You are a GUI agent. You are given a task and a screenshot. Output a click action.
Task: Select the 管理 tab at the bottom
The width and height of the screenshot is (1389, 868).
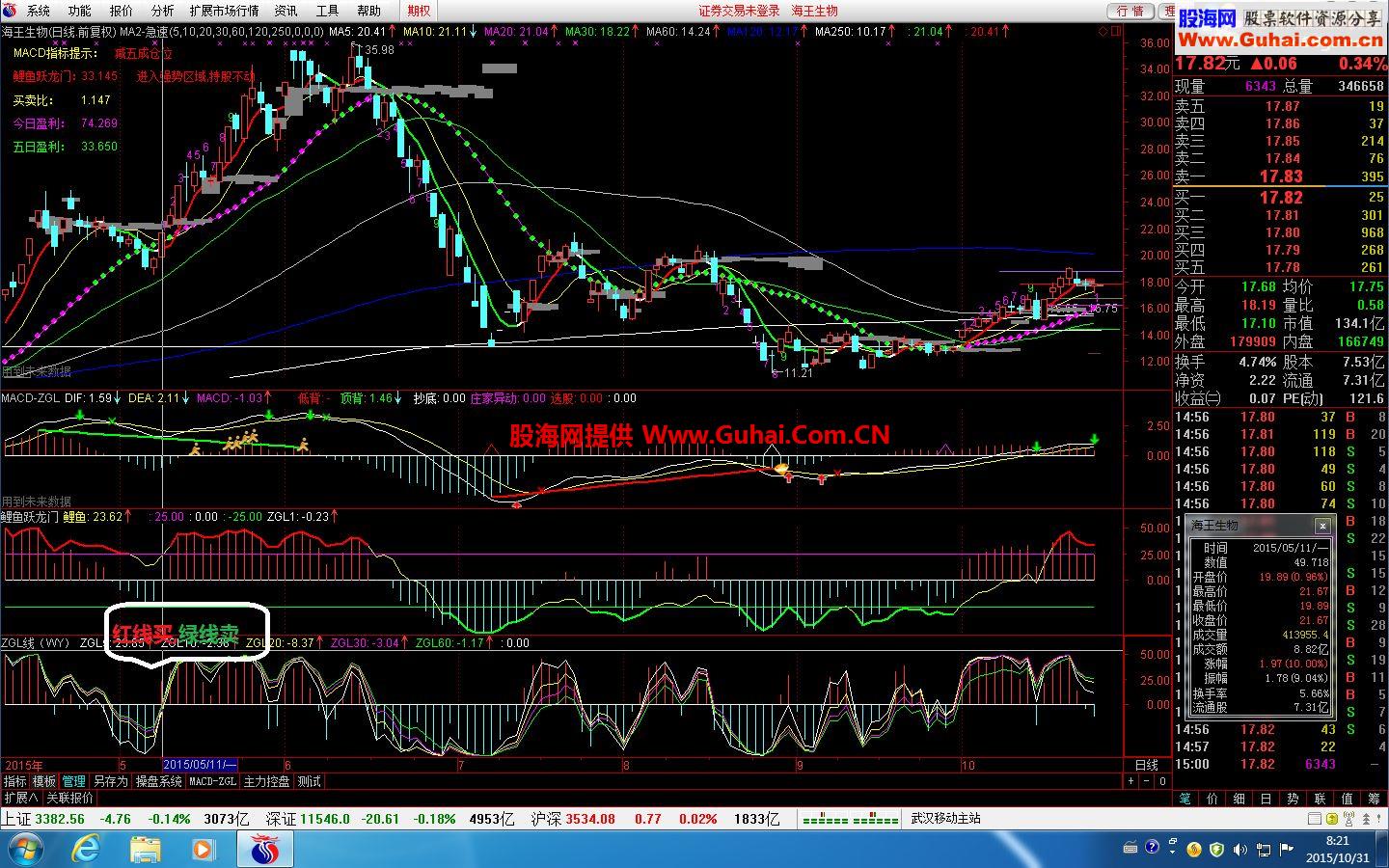(x=73, y=781)
